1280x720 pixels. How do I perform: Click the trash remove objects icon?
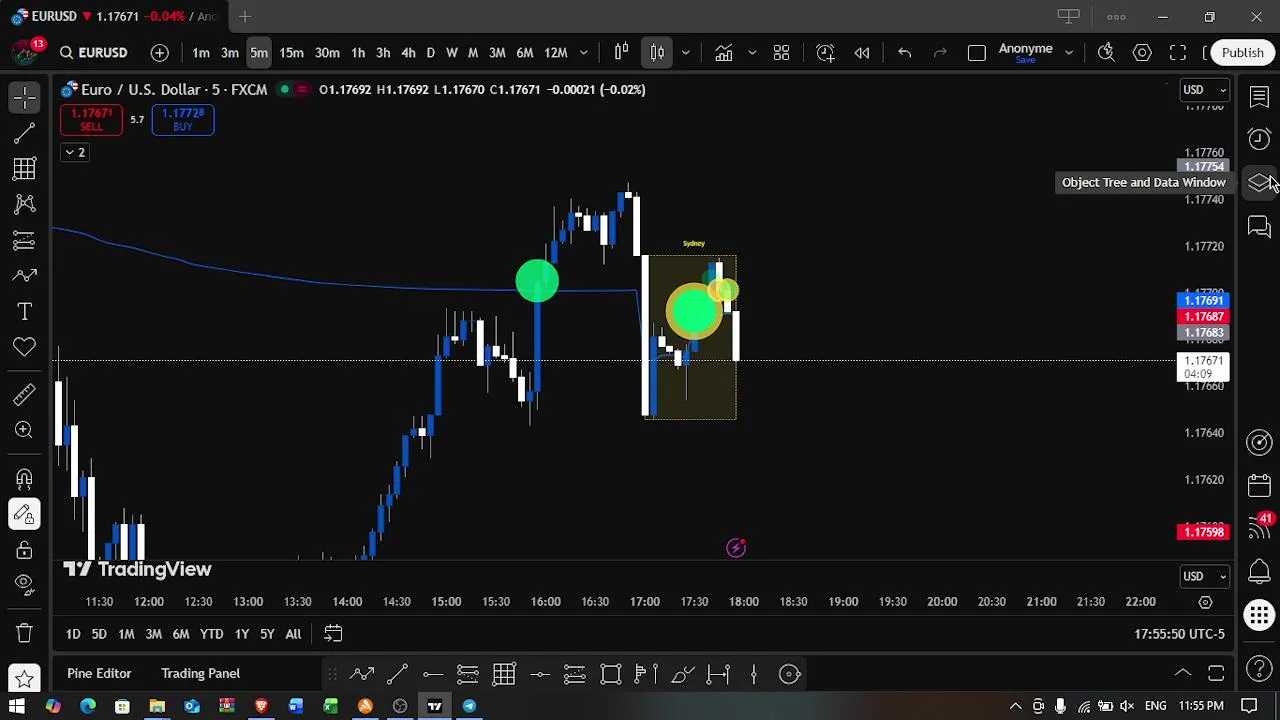click(25, 633)
